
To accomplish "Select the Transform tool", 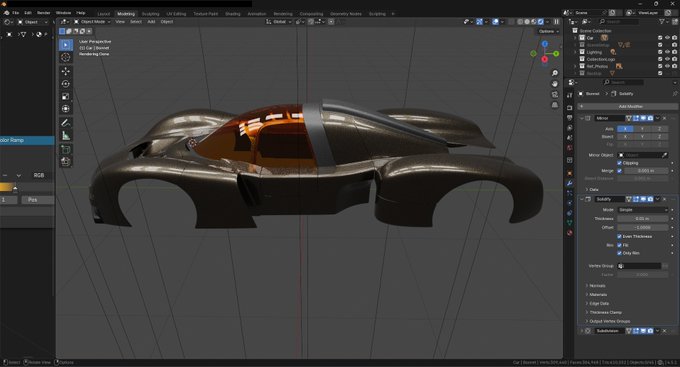I will (x=65, y=109).
